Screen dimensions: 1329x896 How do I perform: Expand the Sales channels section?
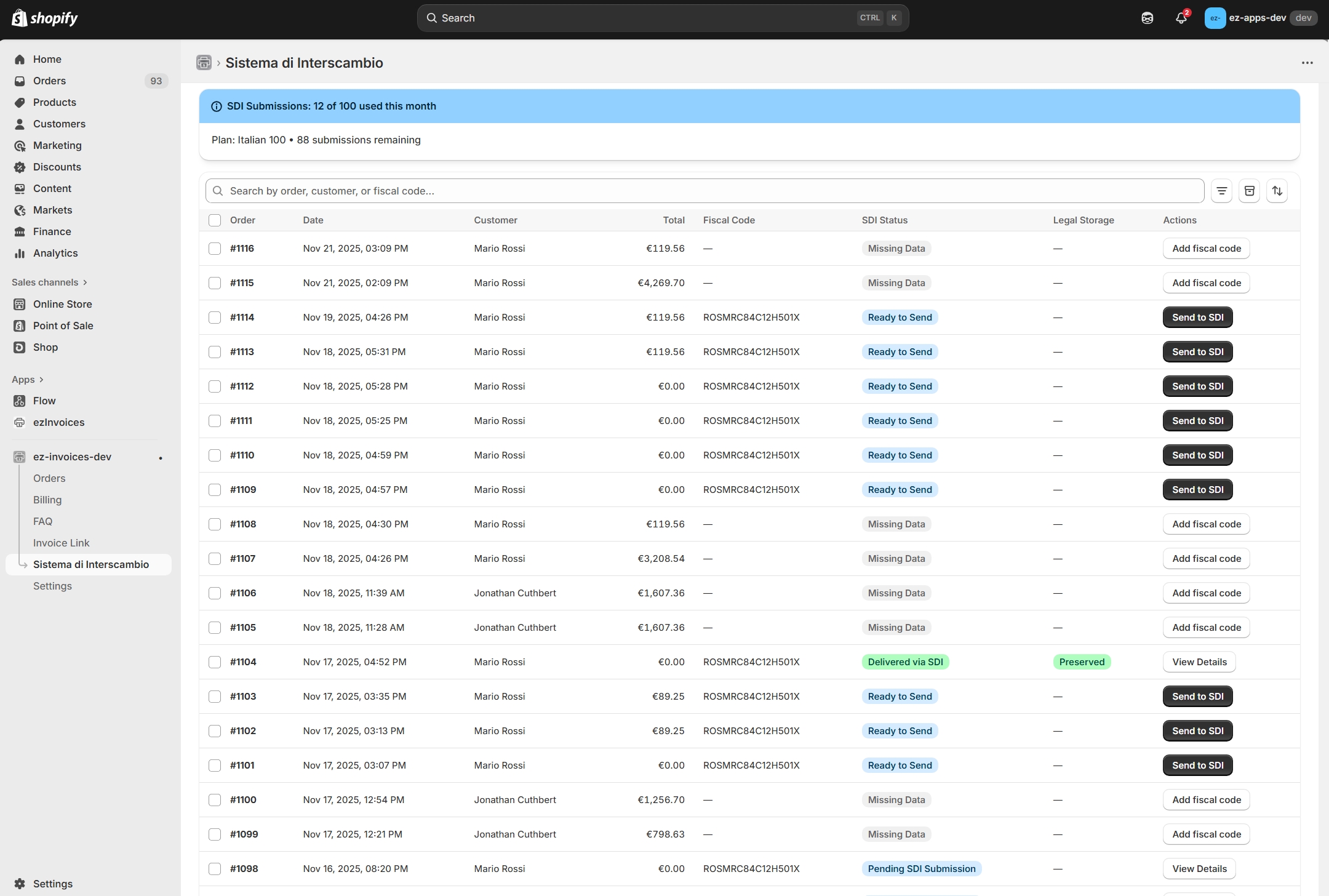coord(49,282)
